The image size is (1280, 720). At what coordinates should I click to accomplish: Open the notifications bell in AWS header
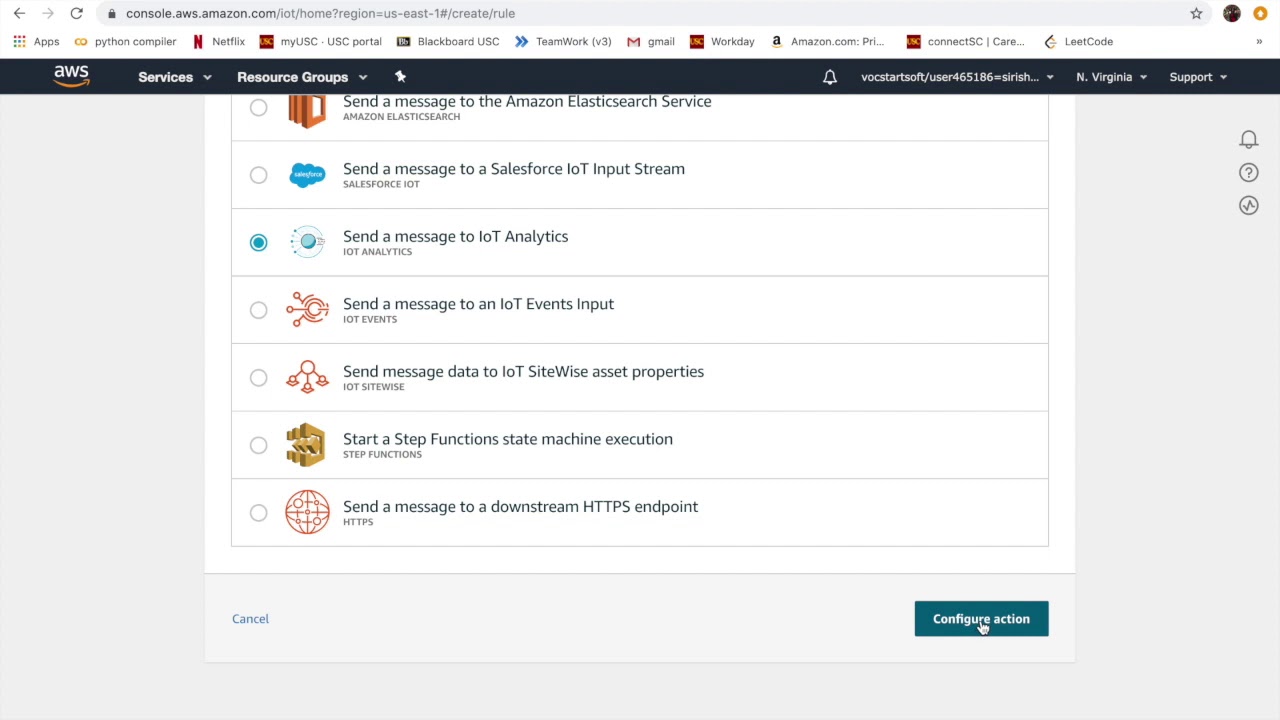point(830,77)
